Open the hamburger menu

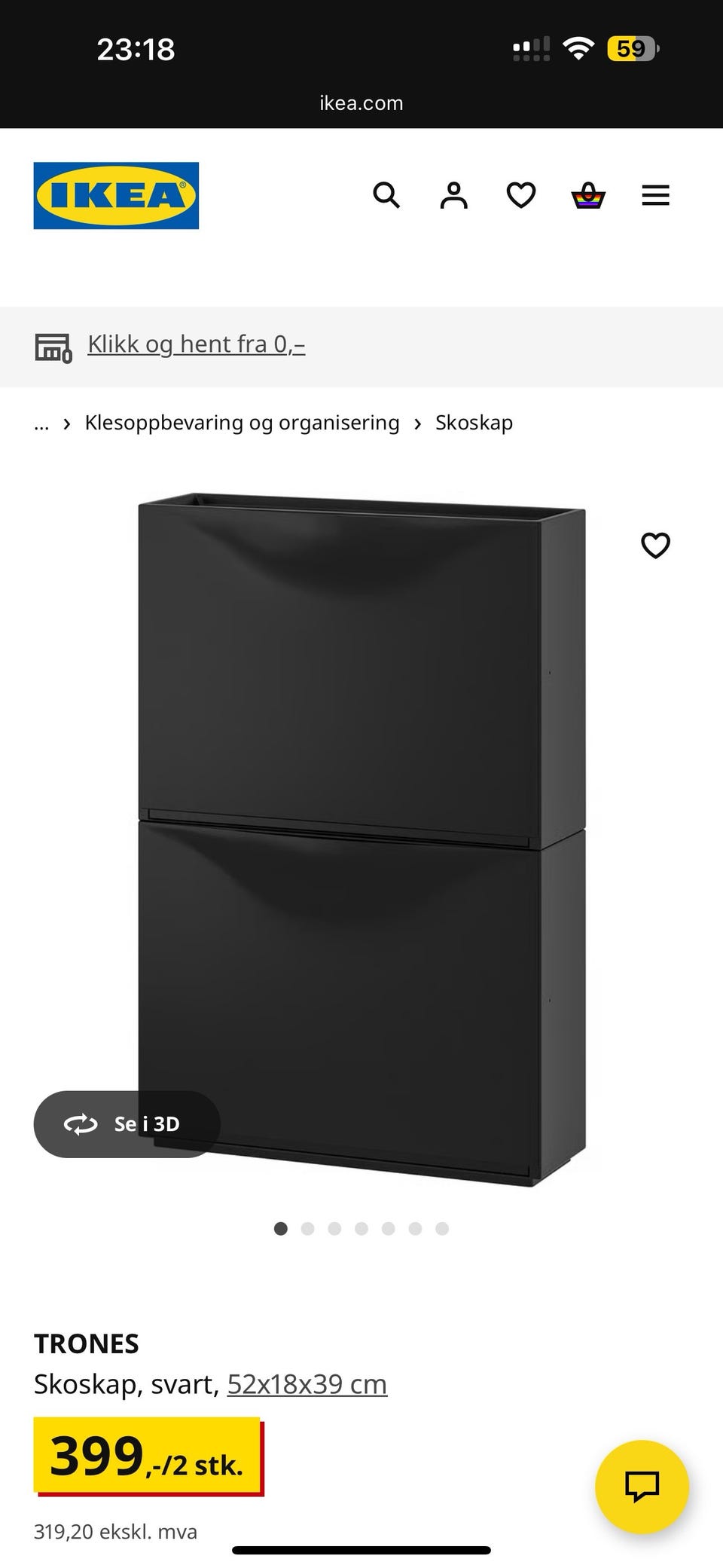click(655, 195)
